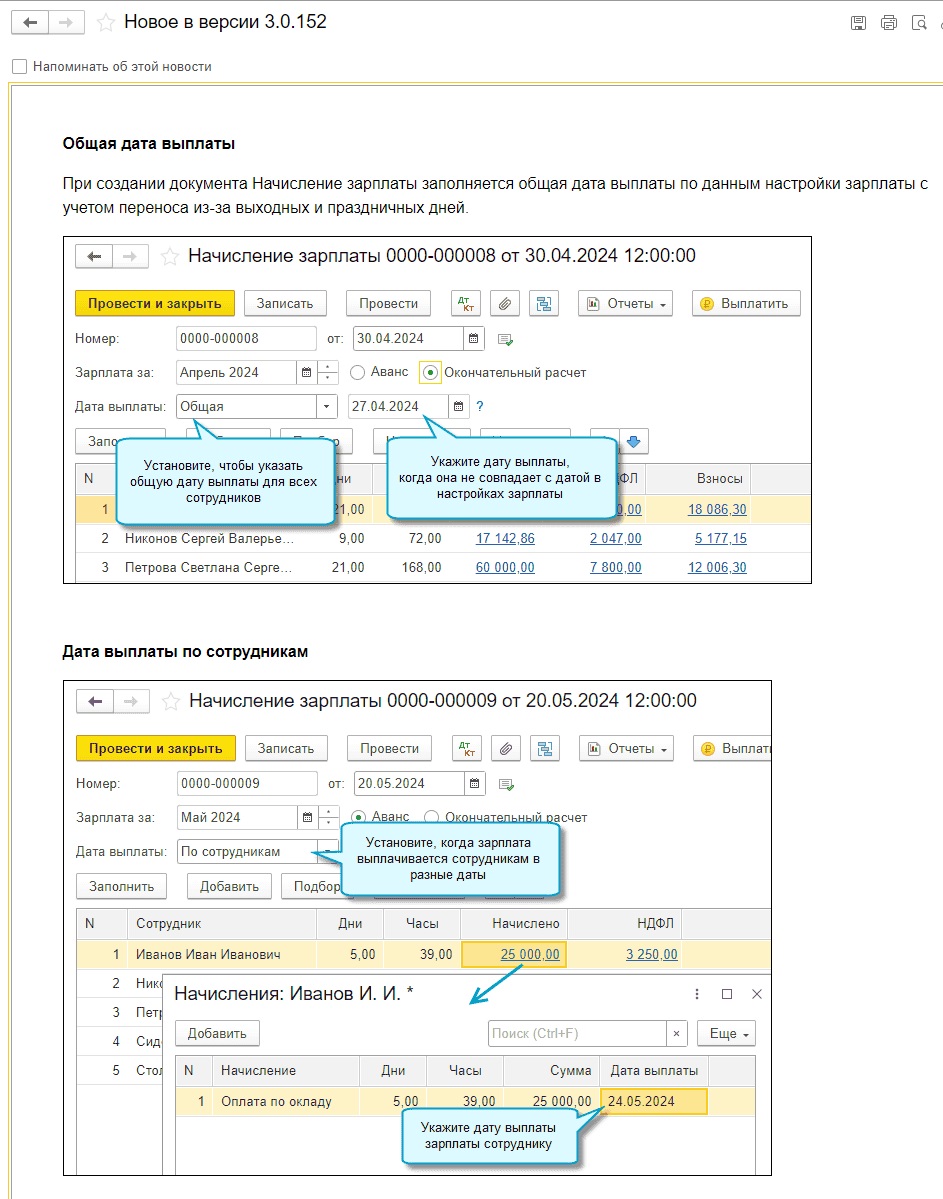Screen dimensions: 943x1199
Task: Click month stepper beside 'Май 2024'
Action: click(328, 817)
